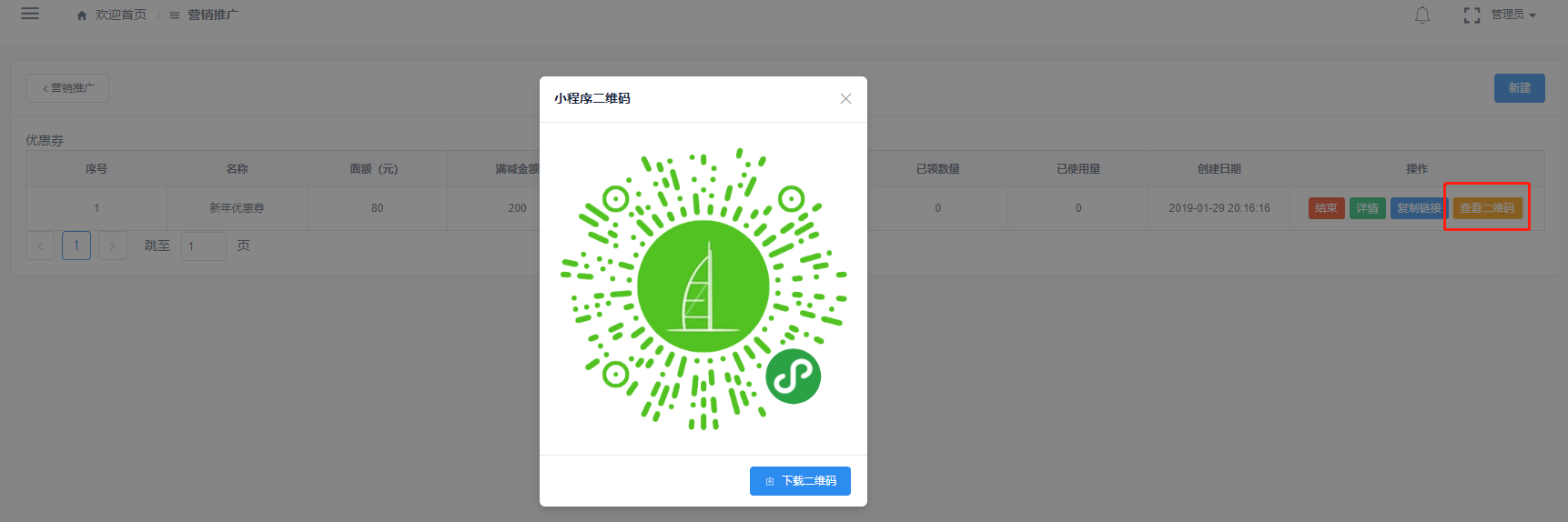1568x522 pixels.
Task: Toggle fullscreen mode icon
Action: [1472, 15]
